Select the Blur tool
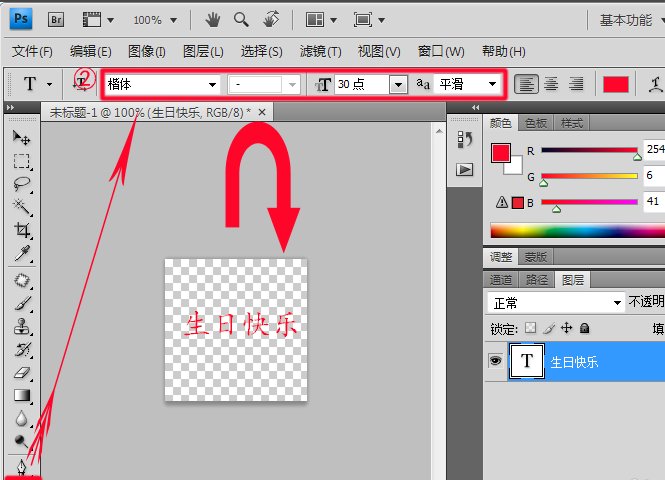This screenshot has height=480, width=665. (x=21, y=418)
